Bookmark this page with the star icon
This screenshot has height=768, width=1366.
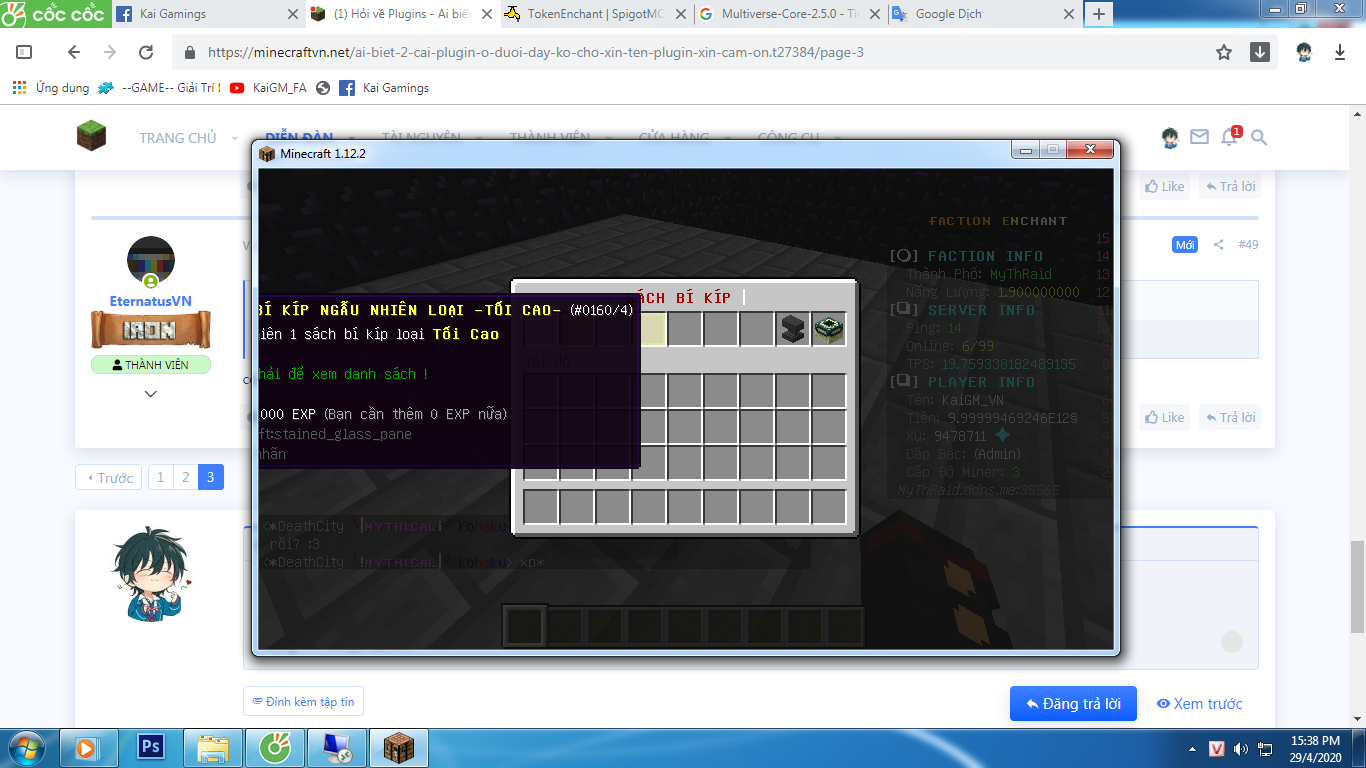click(x=1224, y=52)
